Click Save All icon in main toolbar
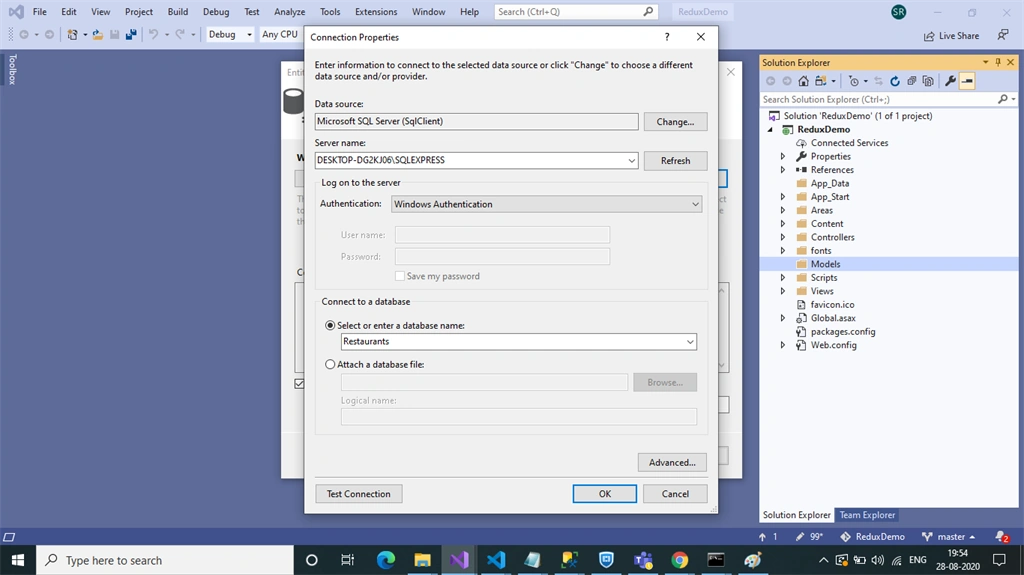The image size is (1024, 575). [131, 35]
